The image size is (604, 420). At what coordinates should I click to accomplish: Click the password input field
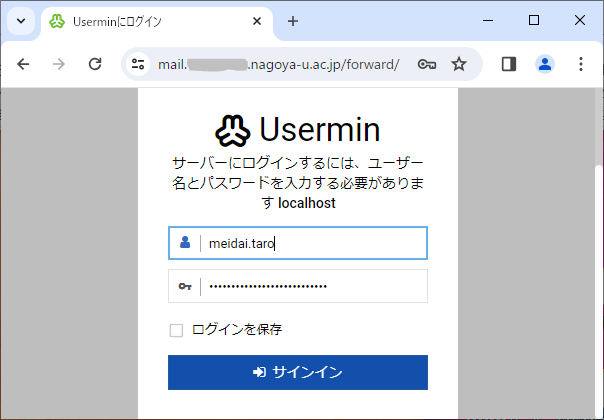click(298, 286)
